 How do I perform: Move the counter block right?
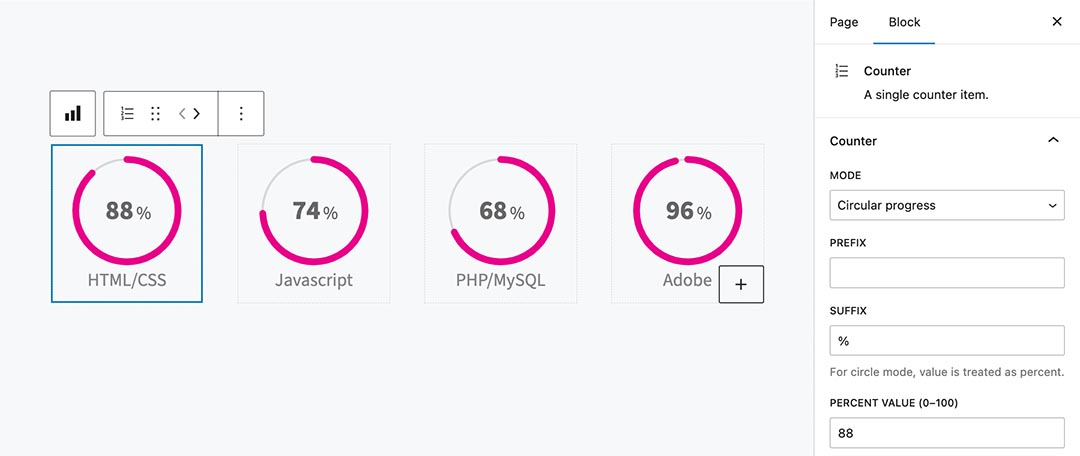(x=197, y=114)
